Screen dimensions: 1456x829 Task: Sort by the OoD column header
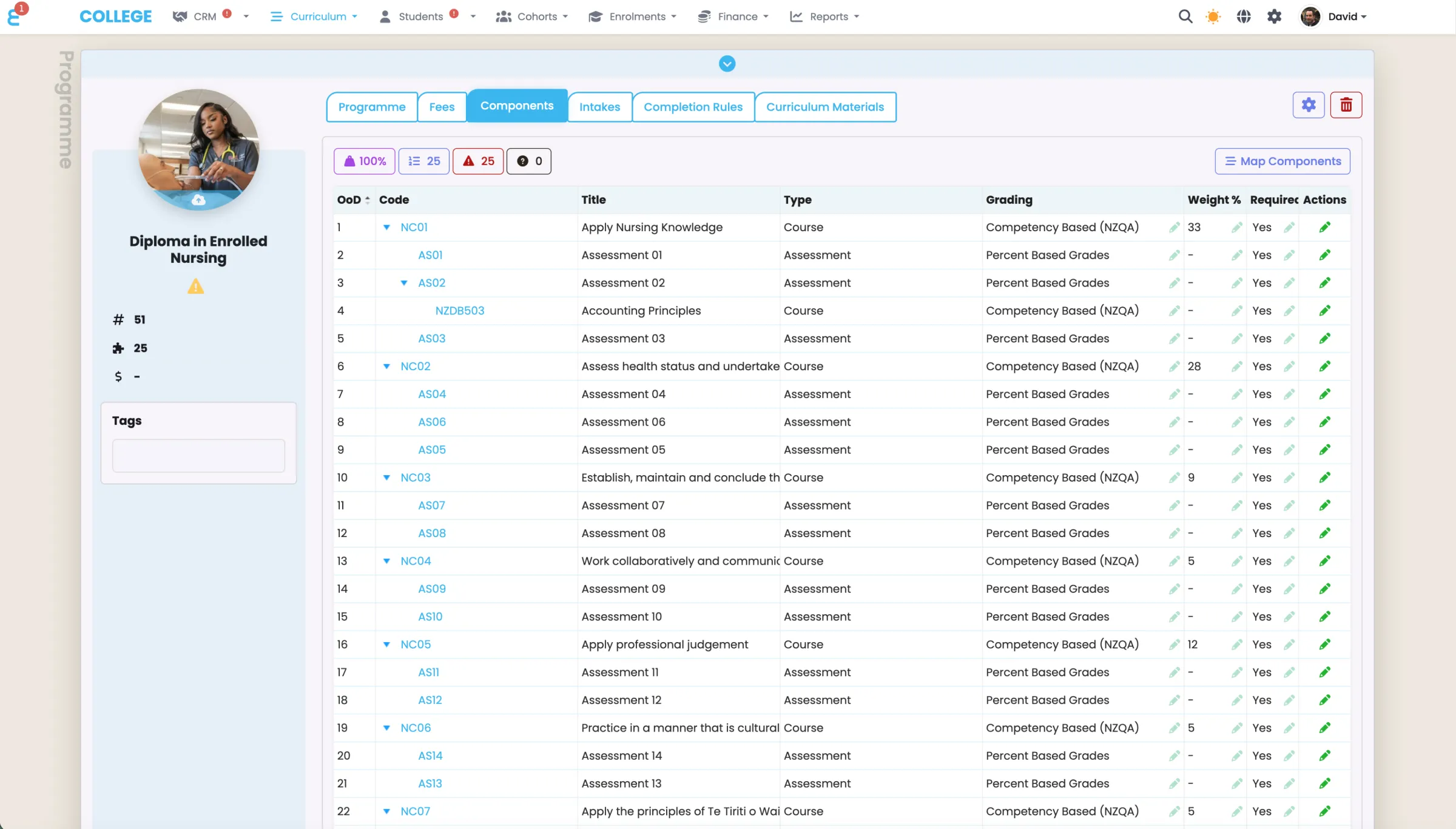pyautogui.click(x=353, y=200)
